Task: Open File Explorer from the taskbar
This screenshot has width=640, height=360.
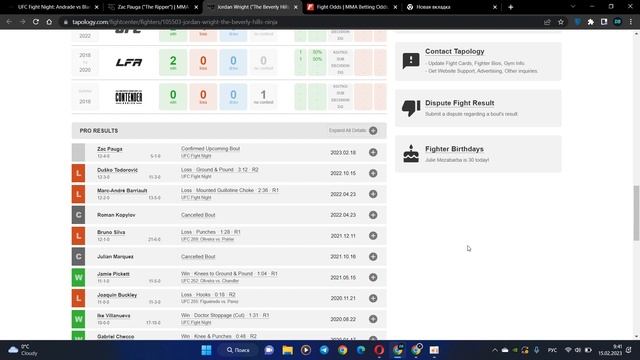Action: (x=287, y=350)
